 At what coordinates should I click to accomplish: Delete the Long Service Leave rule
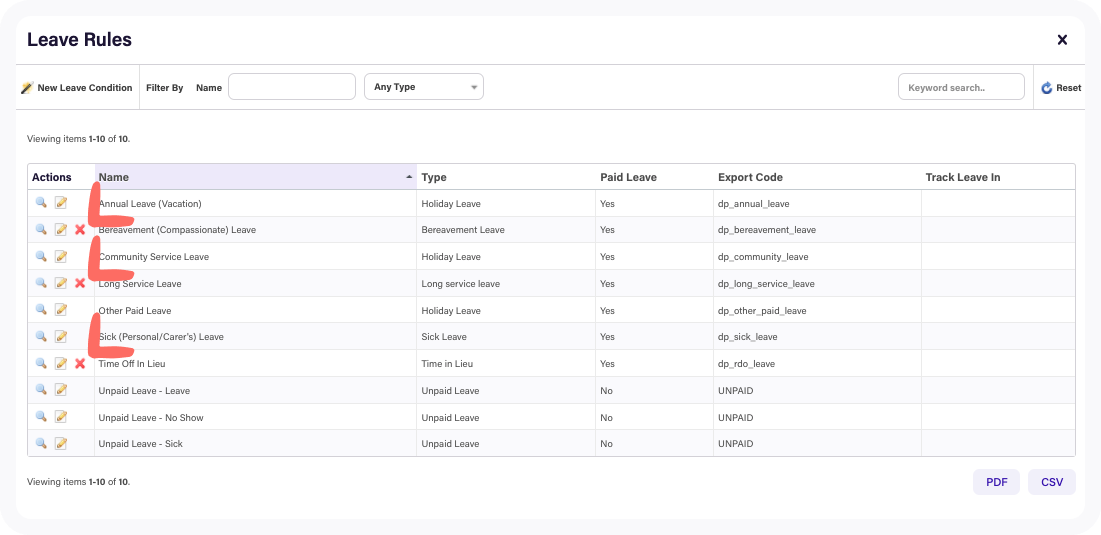(x=80, y=283)
